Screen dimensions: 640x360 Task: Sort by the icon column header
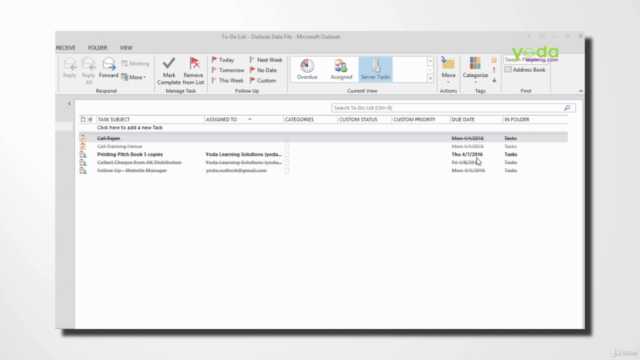click(x=83, y=119)
